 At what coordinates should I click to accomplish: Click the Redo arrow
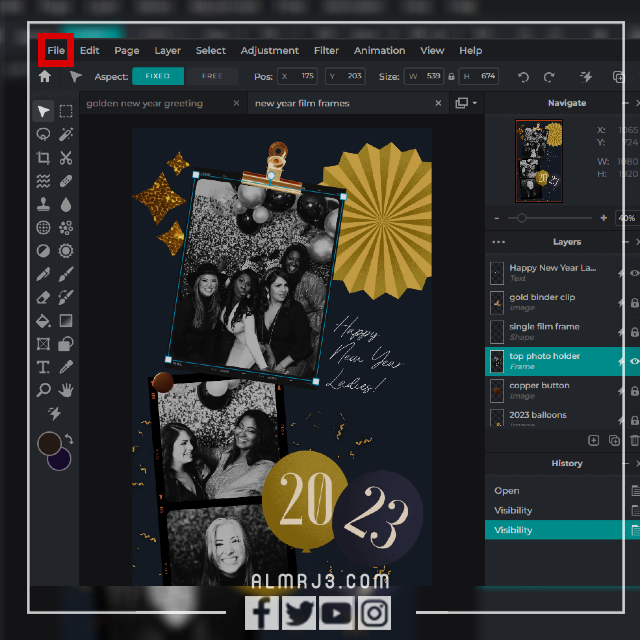(549, 77)
